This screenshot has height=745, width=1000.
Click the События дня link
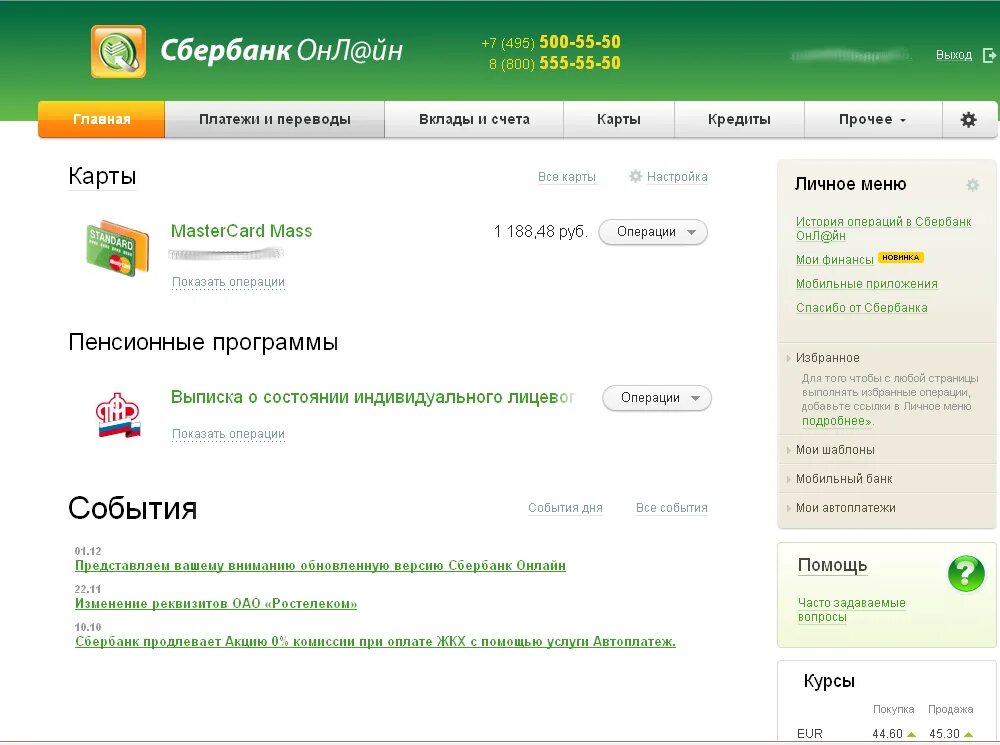pyautogui.click(x=565, y=508)
